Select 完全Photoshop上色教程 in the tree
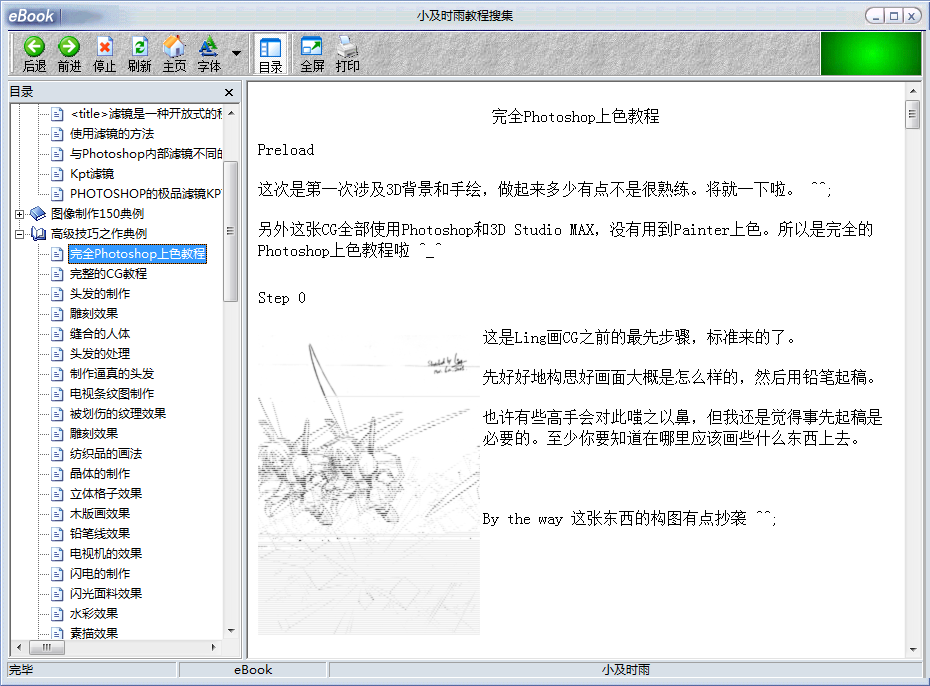The width and height of the screenshot is (930, 686). [x=138, y=254]
